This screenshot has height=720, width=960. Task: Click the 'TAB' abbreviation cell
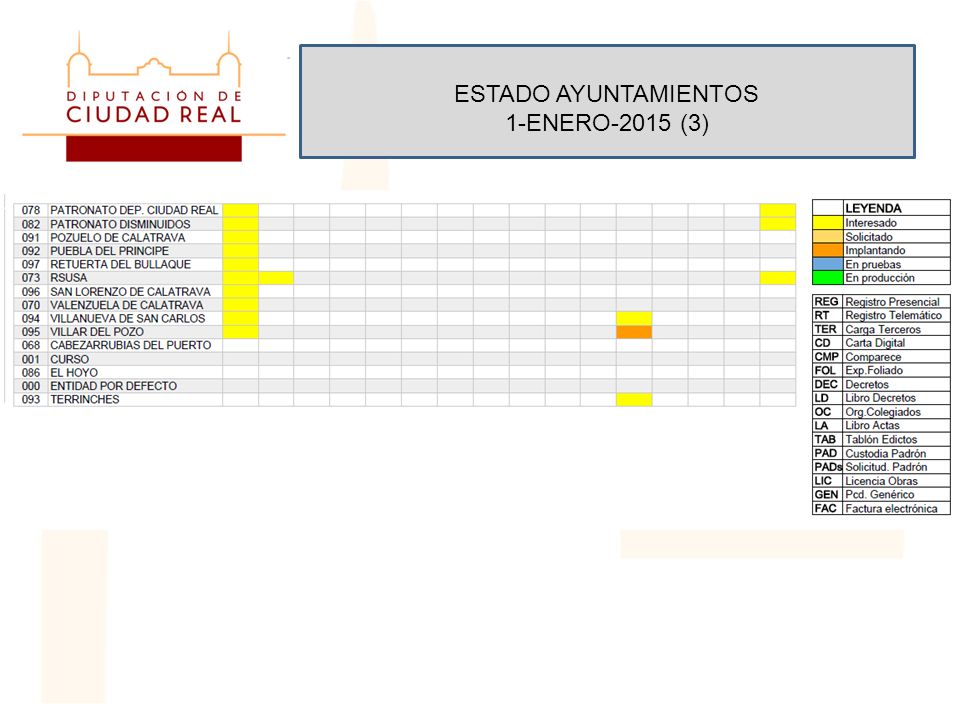[x=828, y=440]
